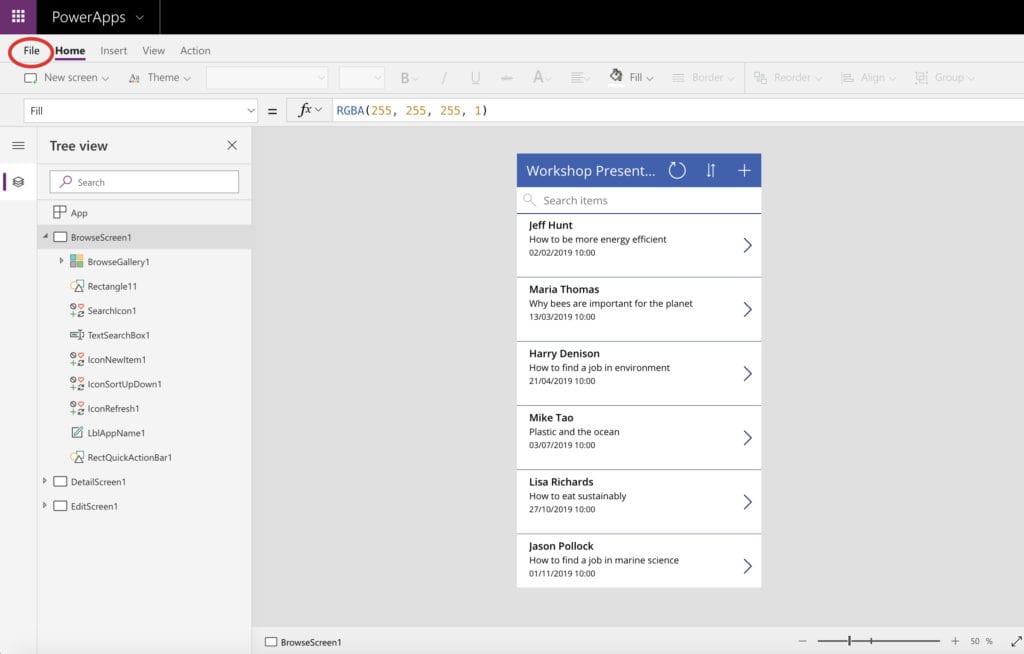
Task: Switch to the Insert tab
Action: (x=113, y=51)
